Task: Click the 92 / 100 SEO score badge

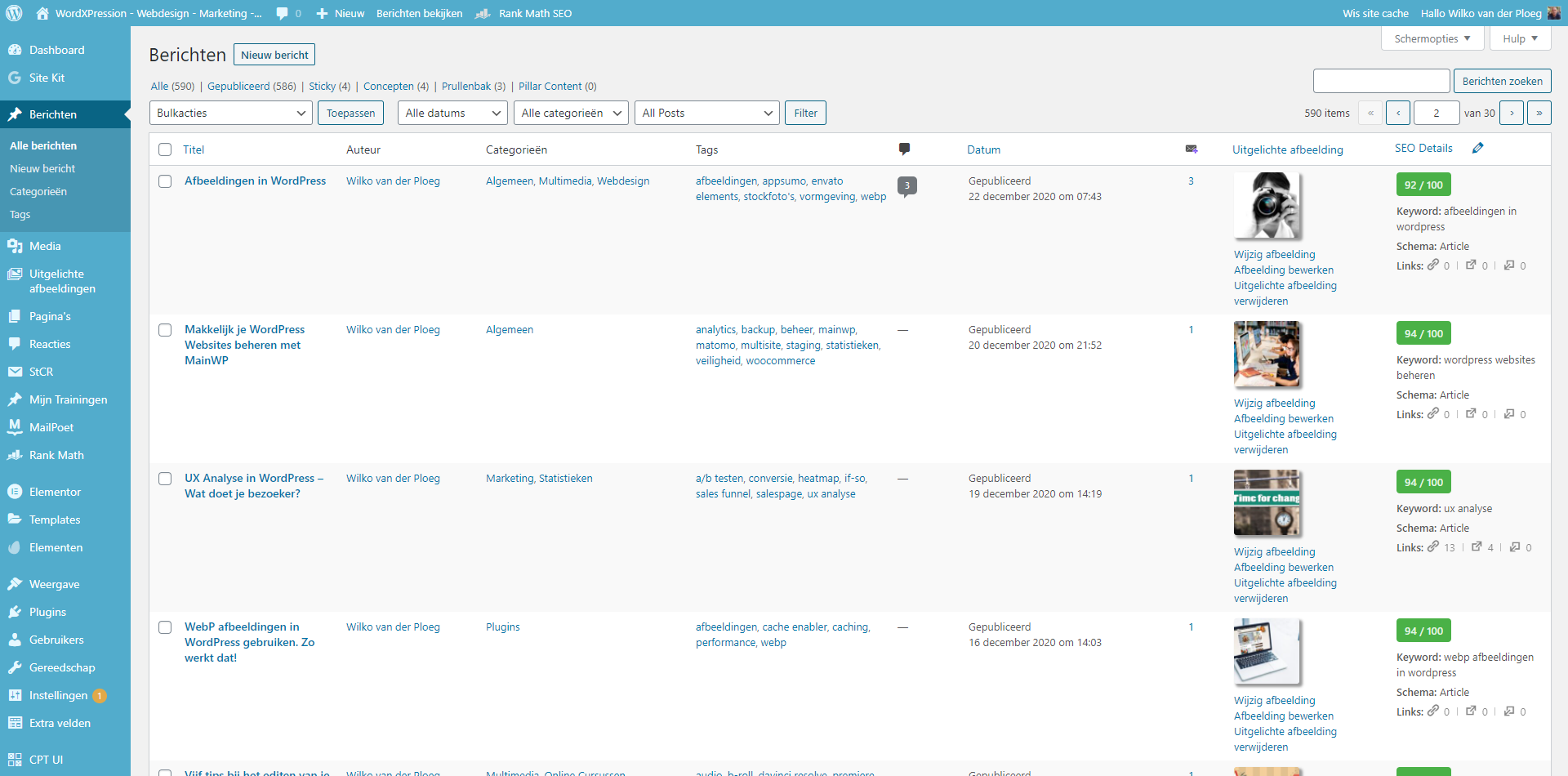Action: point(1423,185)
